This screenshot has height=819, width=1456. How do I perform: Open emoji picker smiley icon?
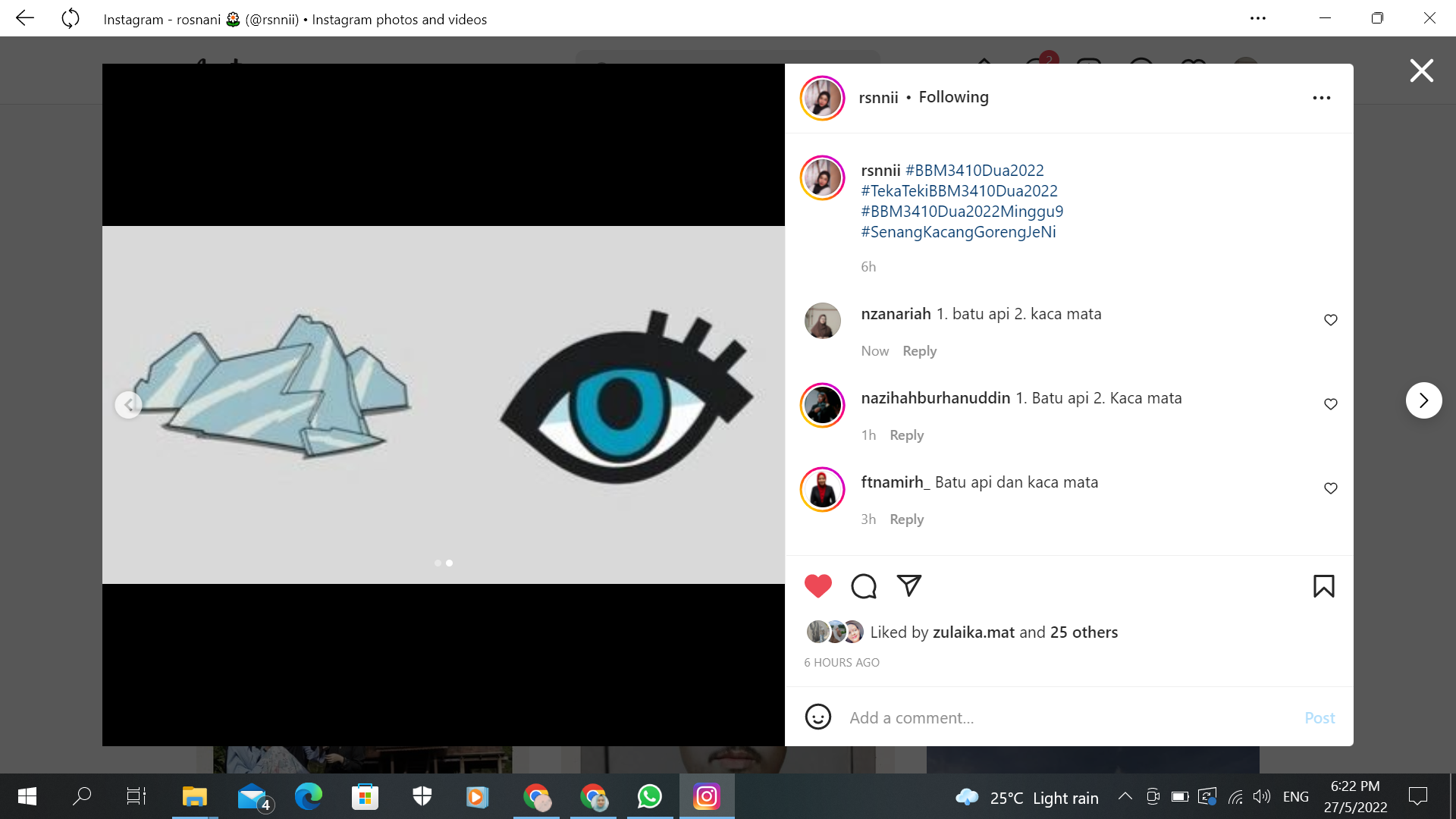817,717
